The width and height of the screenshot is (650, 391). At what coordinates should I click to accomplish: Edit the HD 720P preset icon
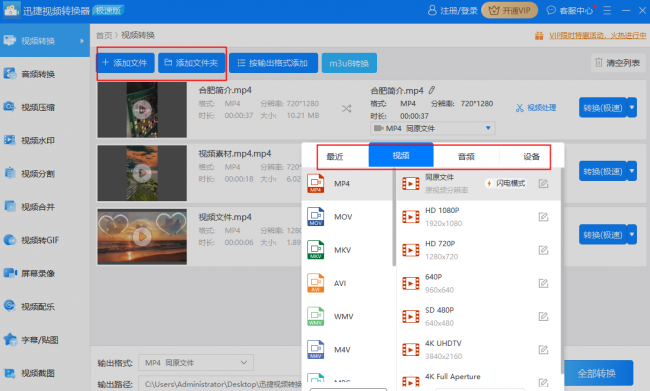point(543,250)
